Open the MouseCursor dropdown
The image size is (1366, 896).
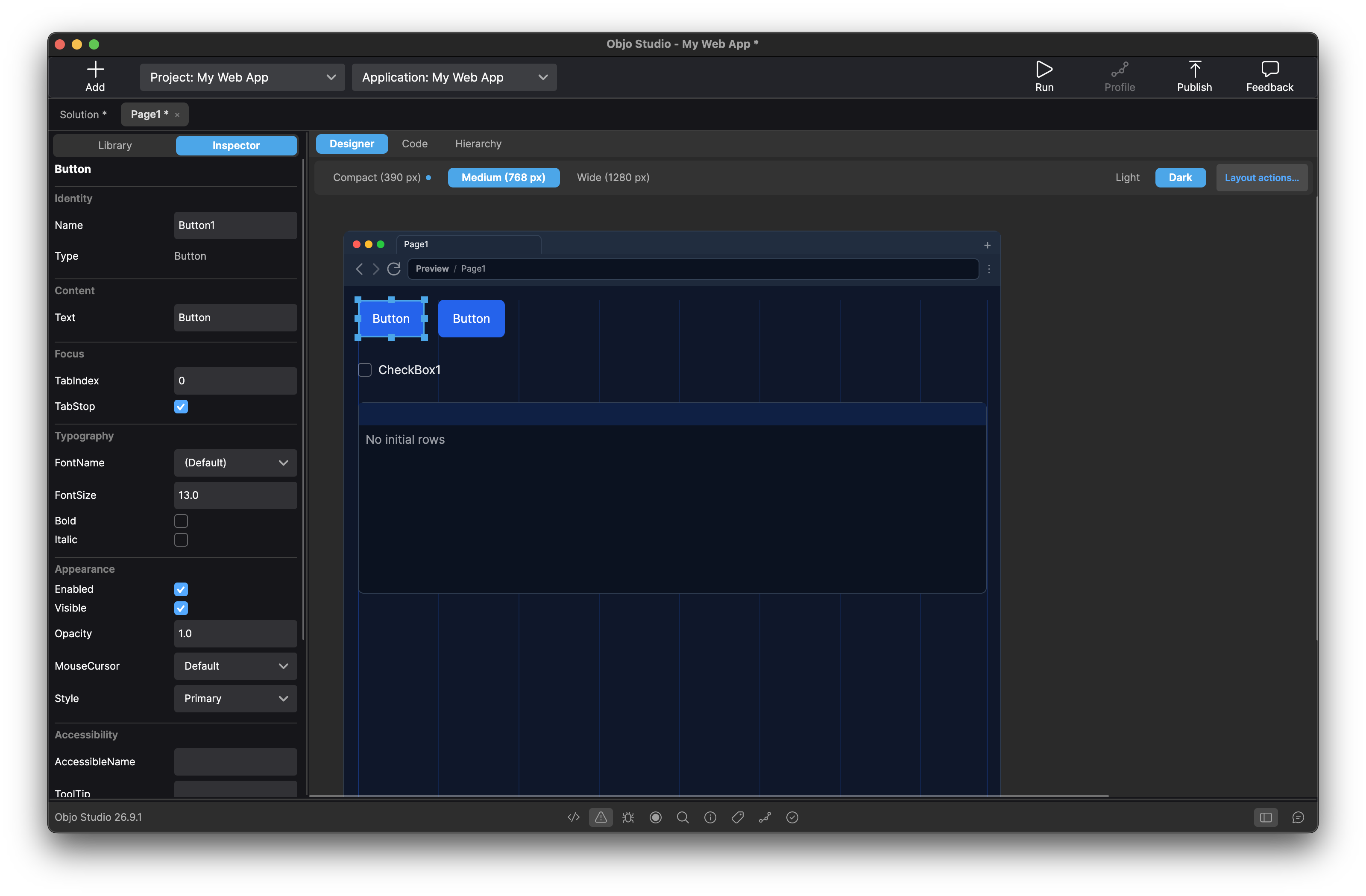[x=235, y=666]
